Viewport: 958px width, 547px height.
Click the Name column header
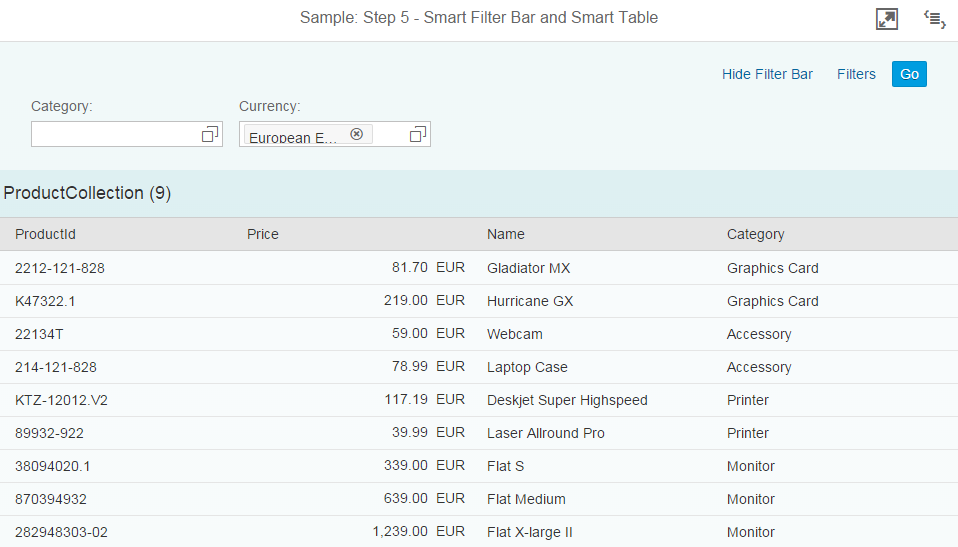pyautogui.click(x=506, y=234)
